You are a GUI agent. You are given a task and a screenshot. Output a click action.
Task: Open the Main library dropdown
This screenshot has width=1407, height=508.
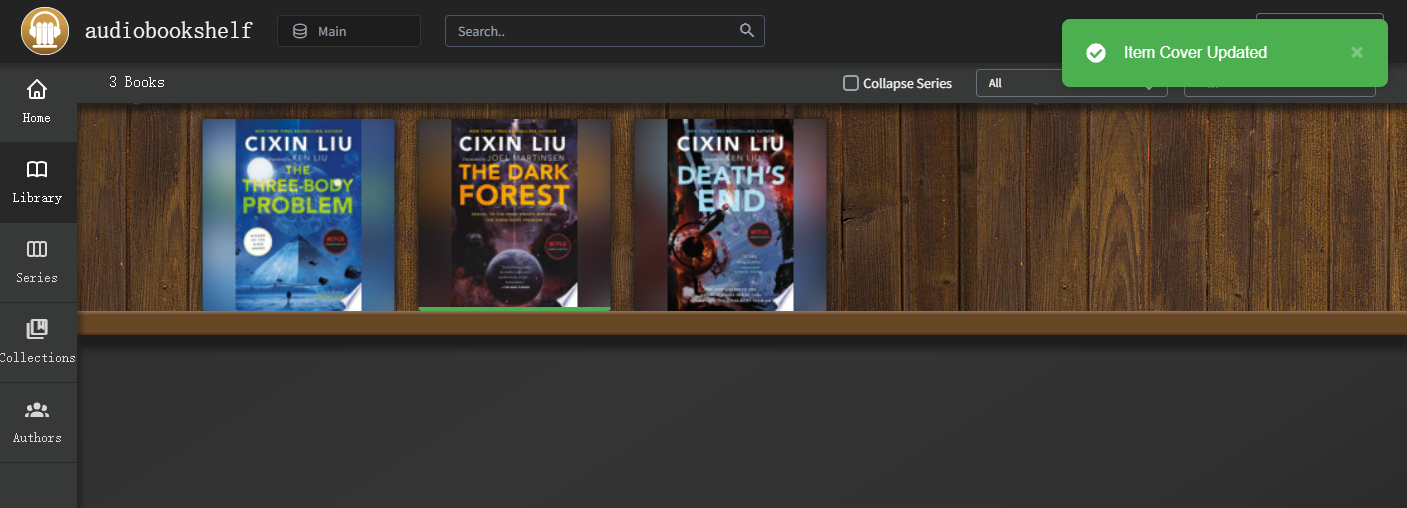pyautogui.click(x=349, y=31)
